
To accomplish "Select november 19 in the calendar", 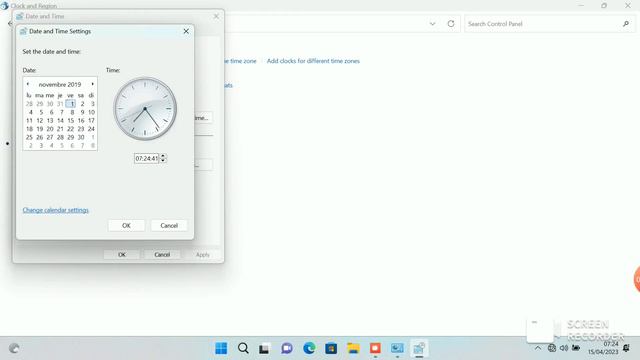I will click(x=40, y=129).
